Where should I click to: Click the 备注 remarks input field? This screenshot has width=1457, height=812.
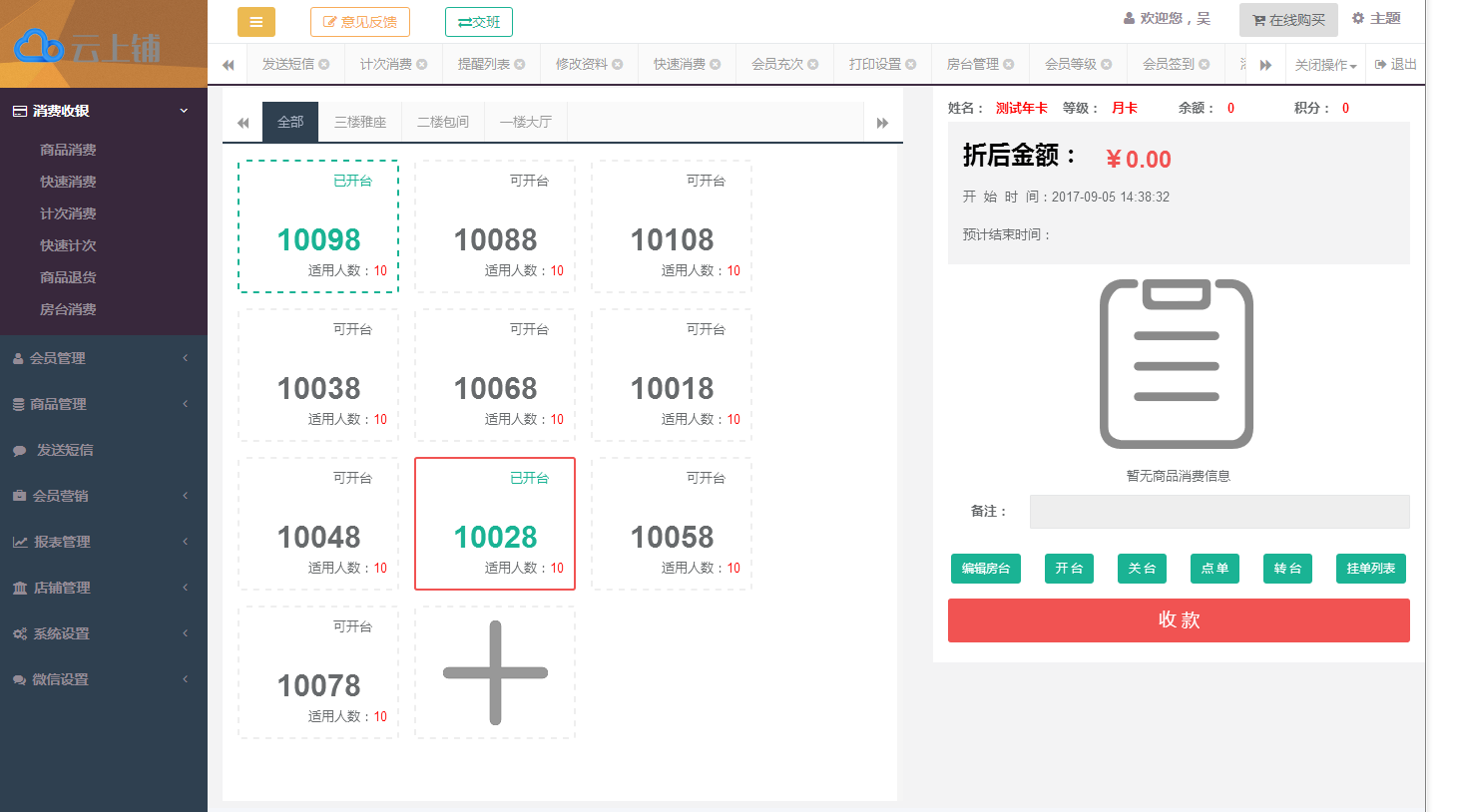coord(1219,512)
